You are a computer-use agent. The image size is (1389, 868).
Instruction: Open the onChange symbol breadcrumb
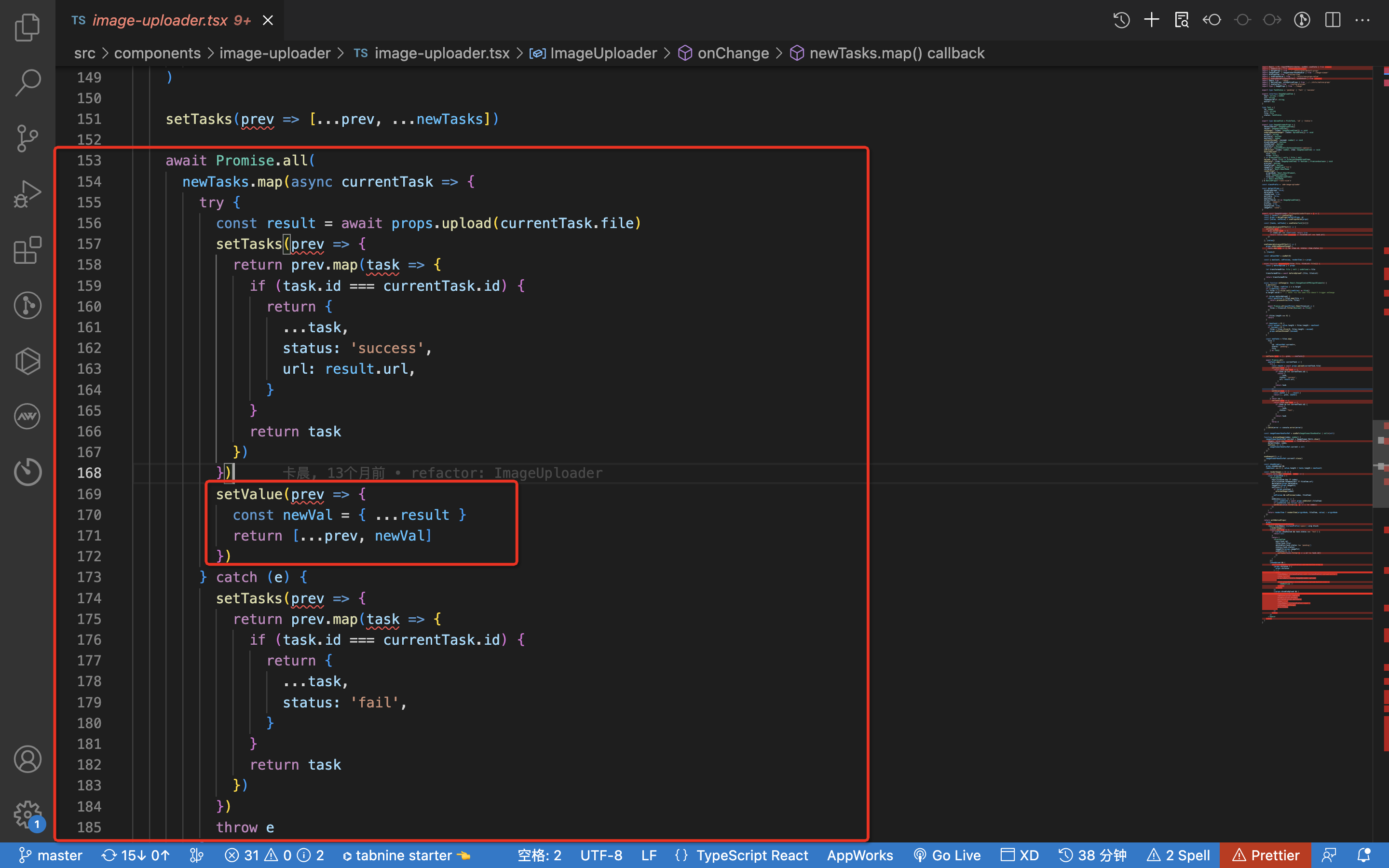tap(724, 54)
